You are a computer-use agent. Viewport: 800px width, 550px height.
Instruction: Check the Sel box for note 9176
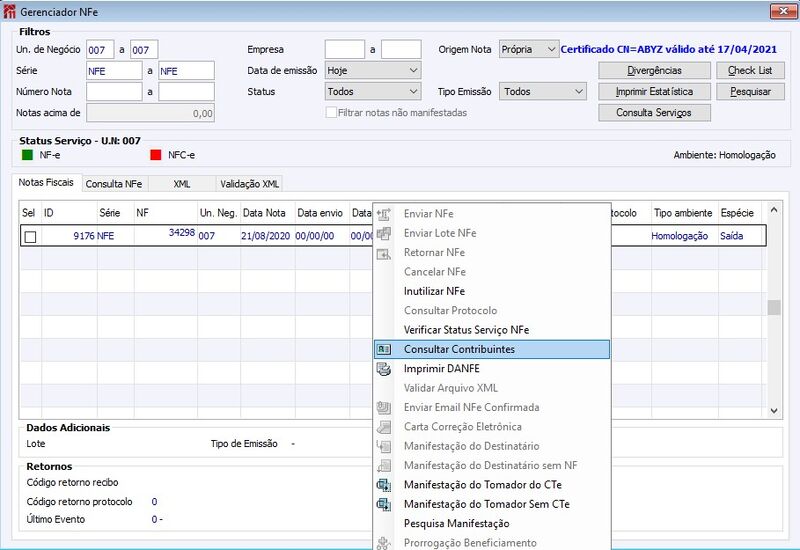[x=30, y=236]
